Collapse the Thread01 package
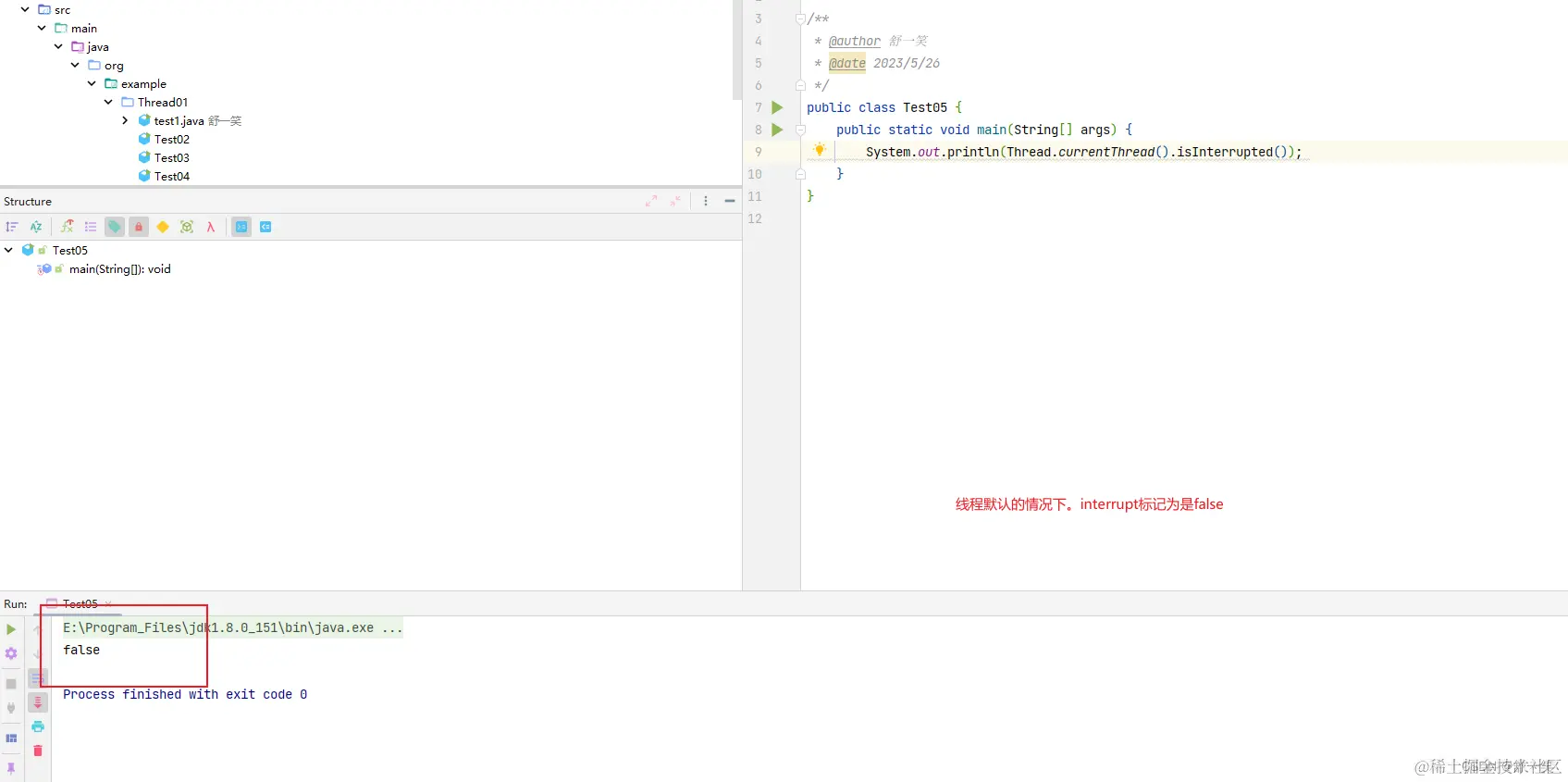 pos(108,102)
